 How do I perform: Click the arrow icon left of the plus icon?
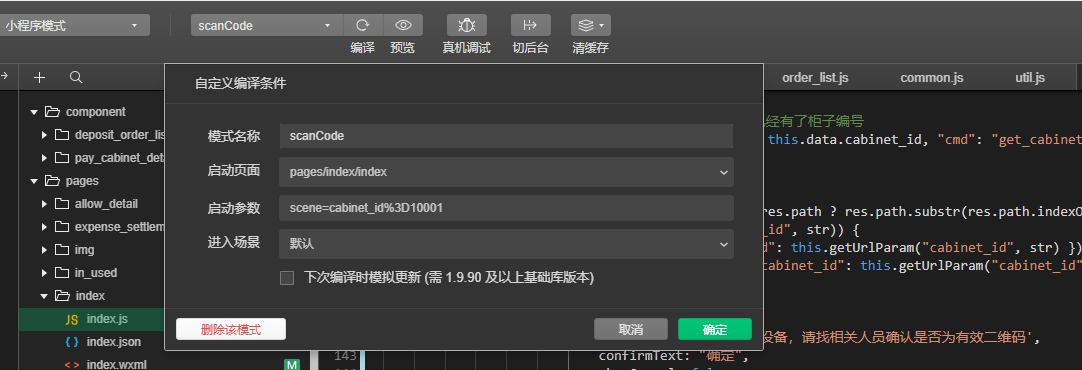(x=3, y=77)
